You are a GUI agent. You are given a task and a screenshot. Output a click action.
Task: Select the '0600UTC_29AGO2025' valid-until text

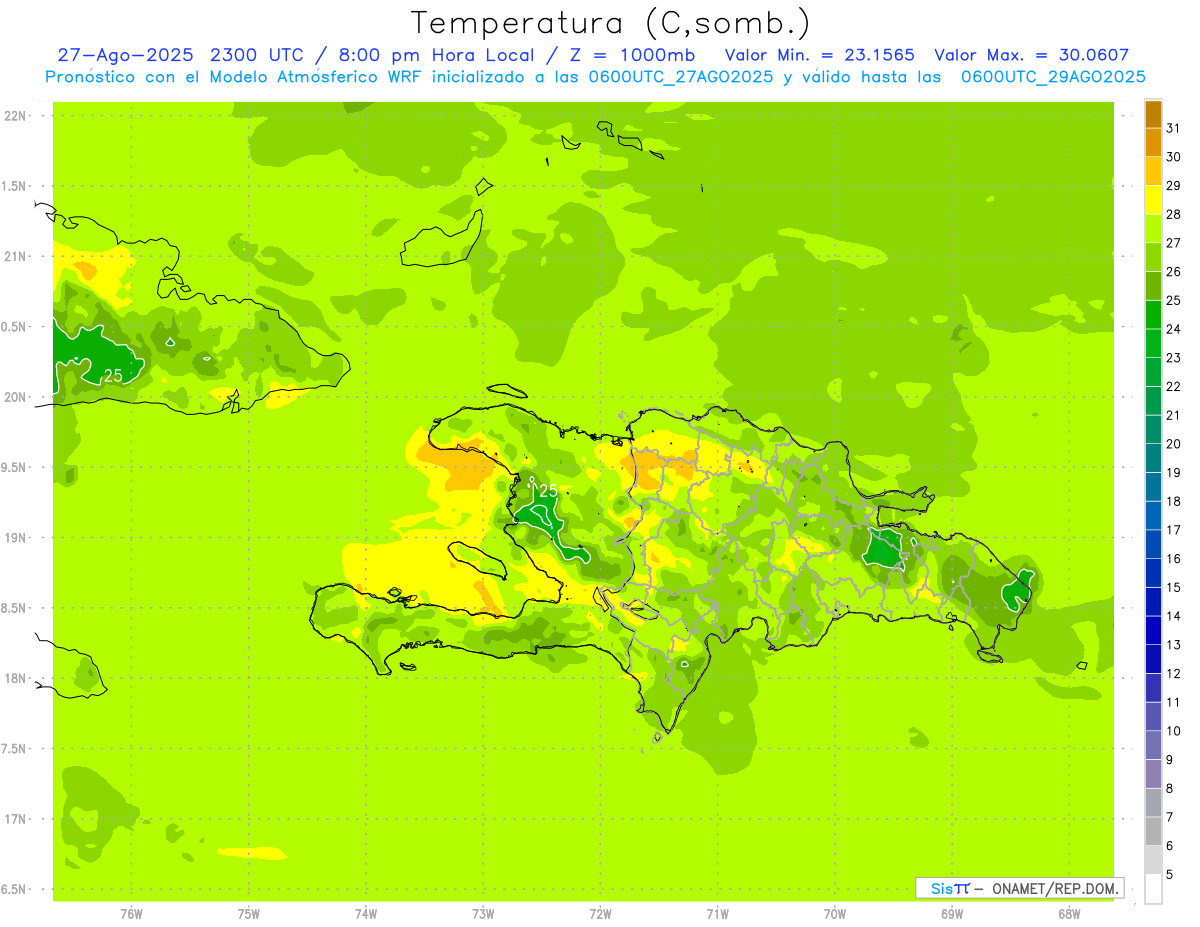coord(1052,77)
